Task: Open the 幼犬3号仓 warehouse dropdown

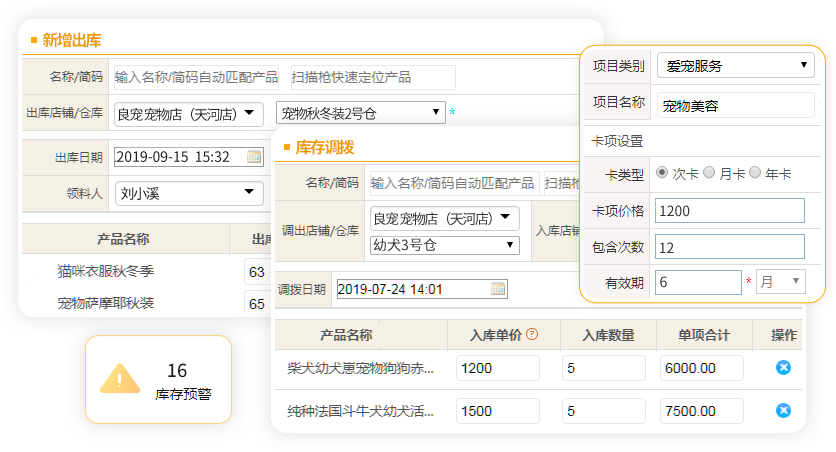Action: click(445, 244)
